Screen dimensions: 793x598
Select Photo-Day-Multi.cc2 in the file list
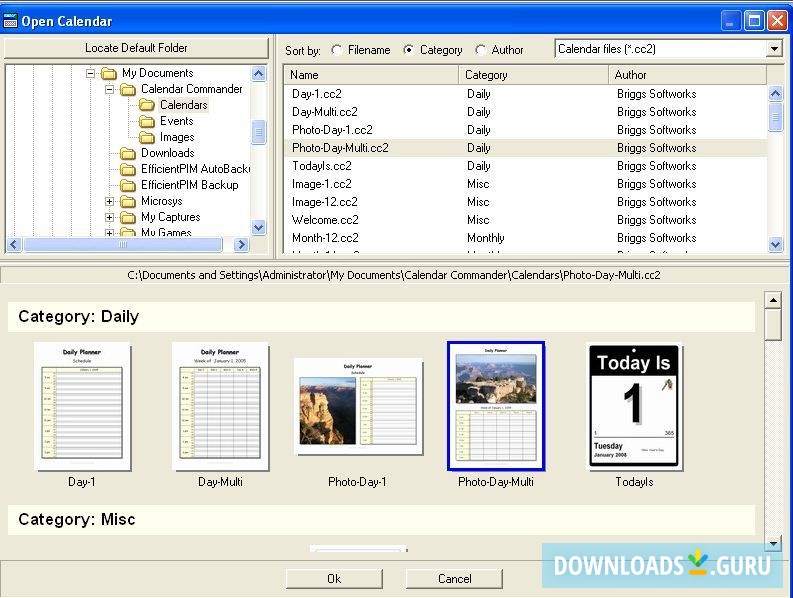pyautogui.click(x=525, y=148)
